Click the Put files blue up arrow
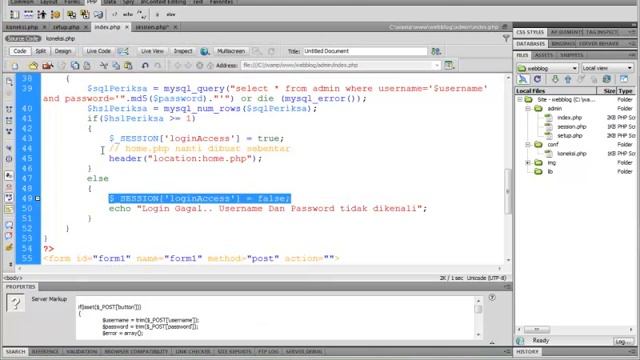Image resolution: width=640 pixels, height=360 pixels. point(568,79)
